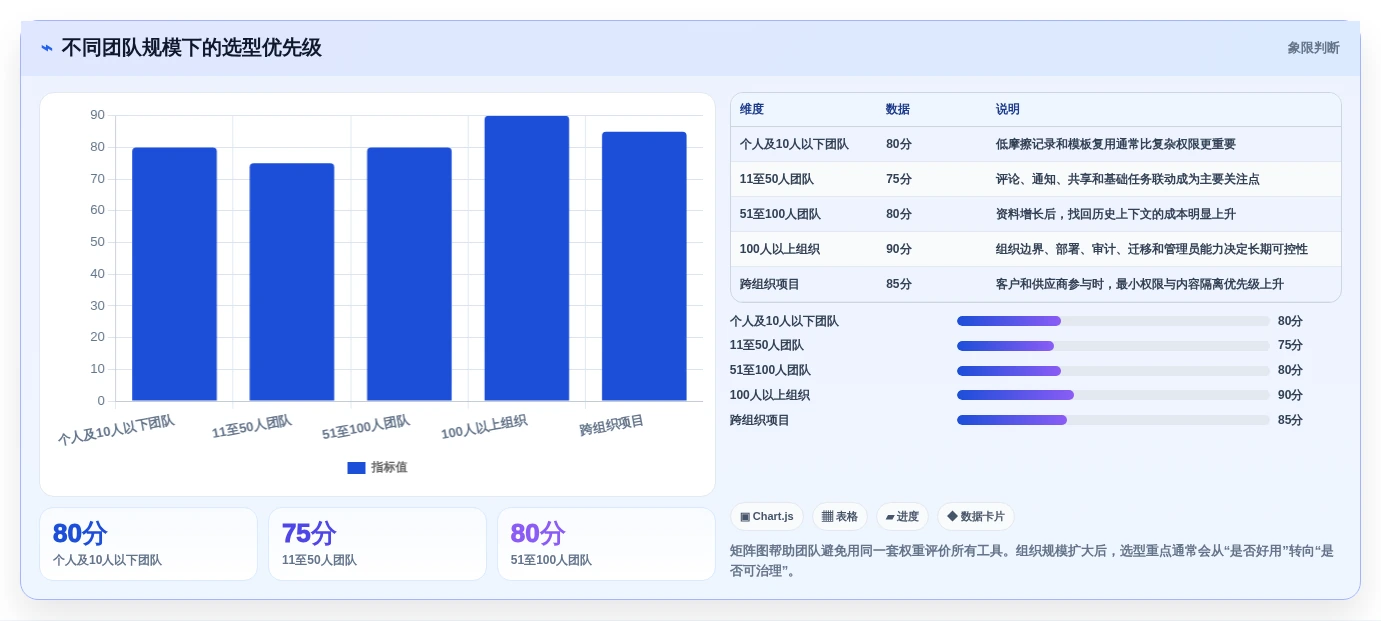Image resolution: width=1381 pixels, height=621 pixels.
Task: Click the bar for 个人及10人以下团队
Action: click(174, 274)
